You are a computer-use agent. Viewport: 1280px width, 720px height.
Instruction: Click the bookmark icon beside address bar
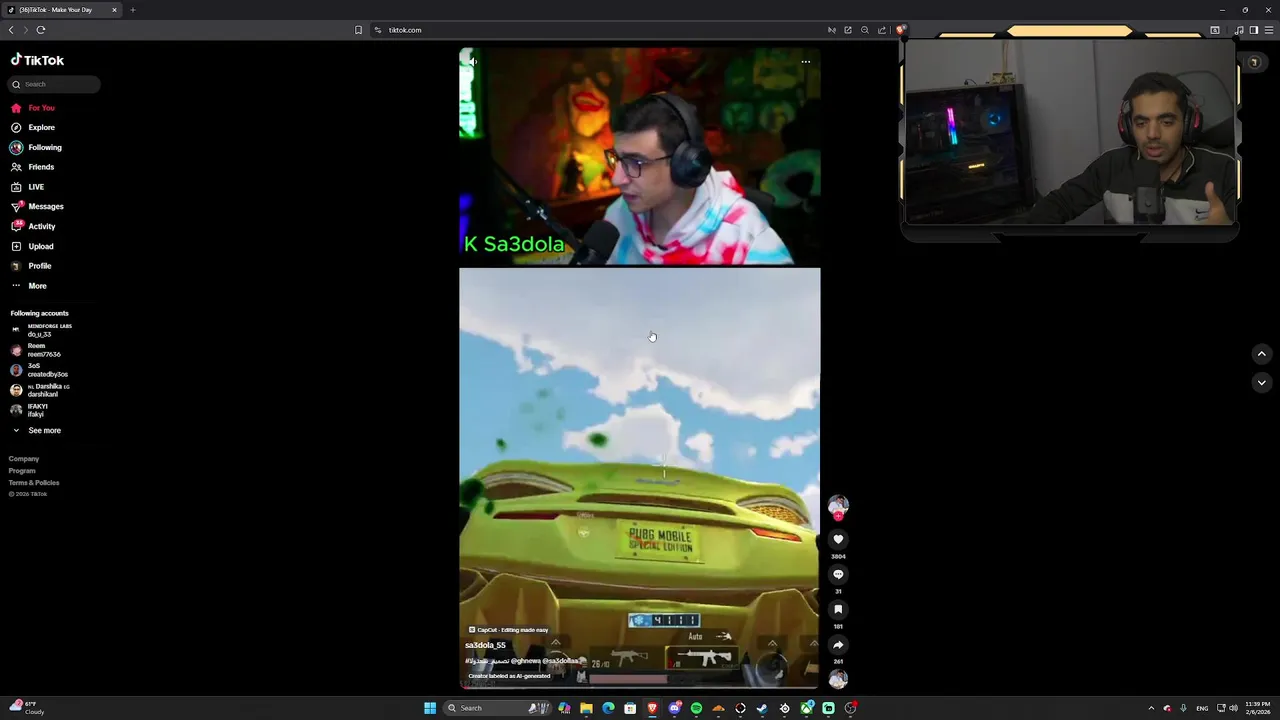358,30
